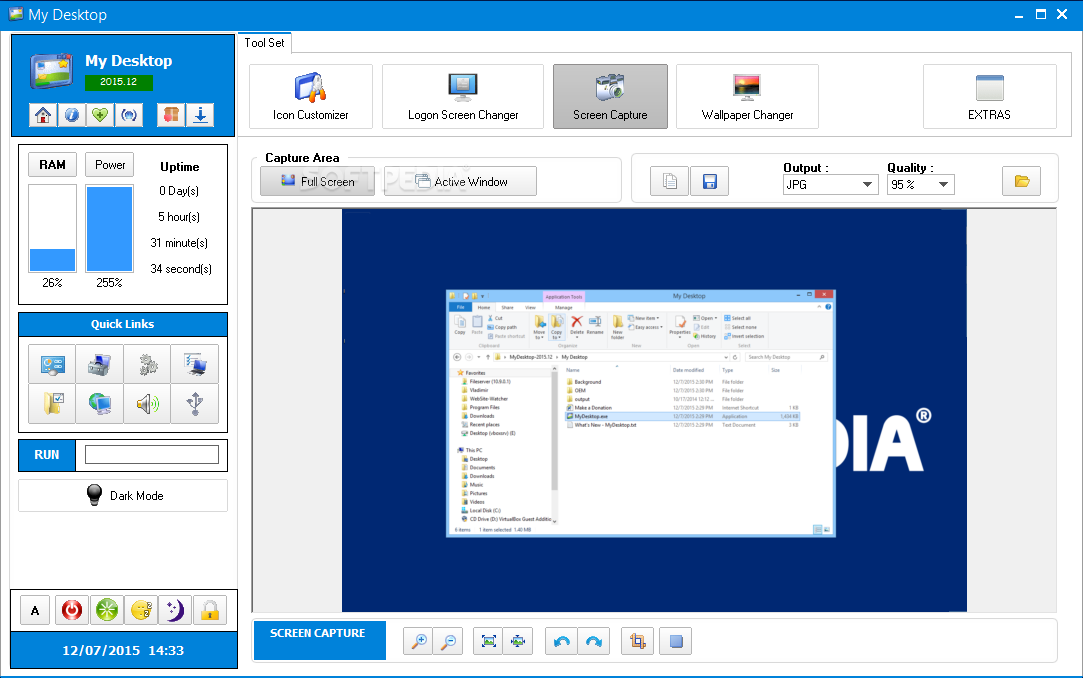Click the RAM usage bar at 26%
This screenshot has width=1083, height=678.
point(52,228)
